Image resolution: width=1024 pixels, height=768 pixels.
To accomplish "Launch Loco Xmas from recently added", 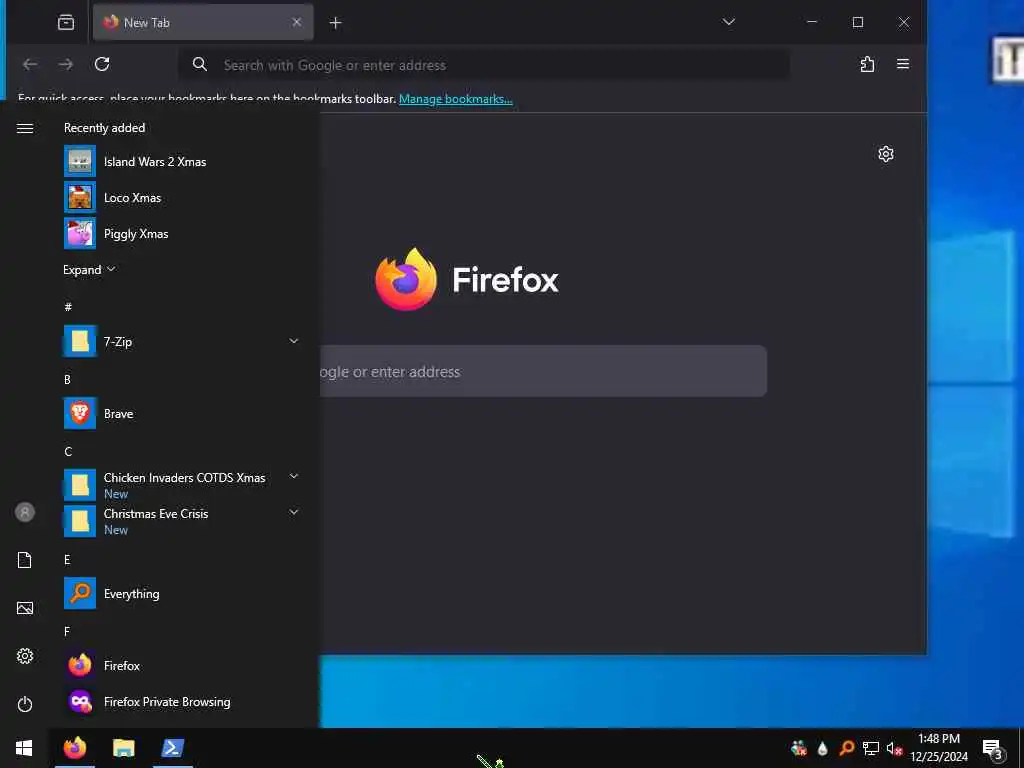I will (133, 197).
